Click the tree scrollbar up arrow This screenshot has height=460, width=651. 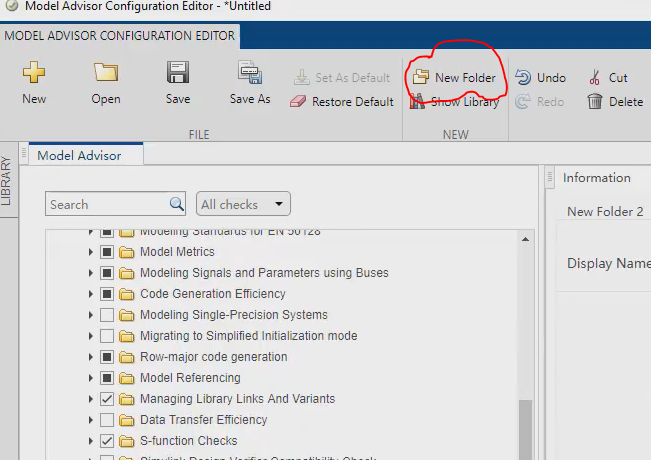click(x=525, y=239)
